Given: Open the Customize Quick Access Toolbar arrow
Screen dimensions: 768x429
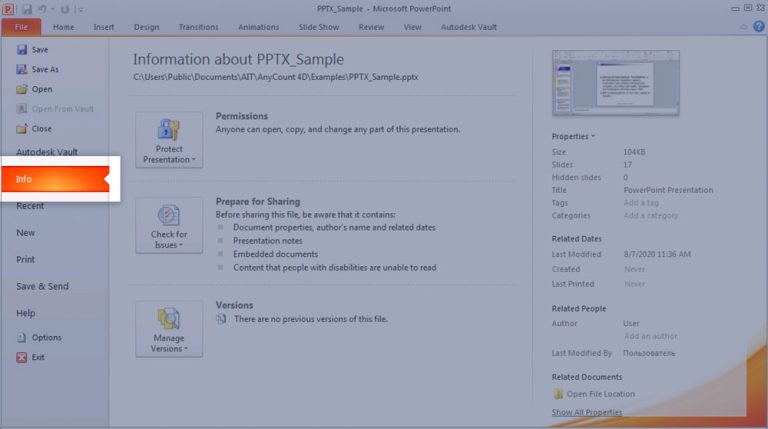Looking at the screenshot, I should coord(80,9).
